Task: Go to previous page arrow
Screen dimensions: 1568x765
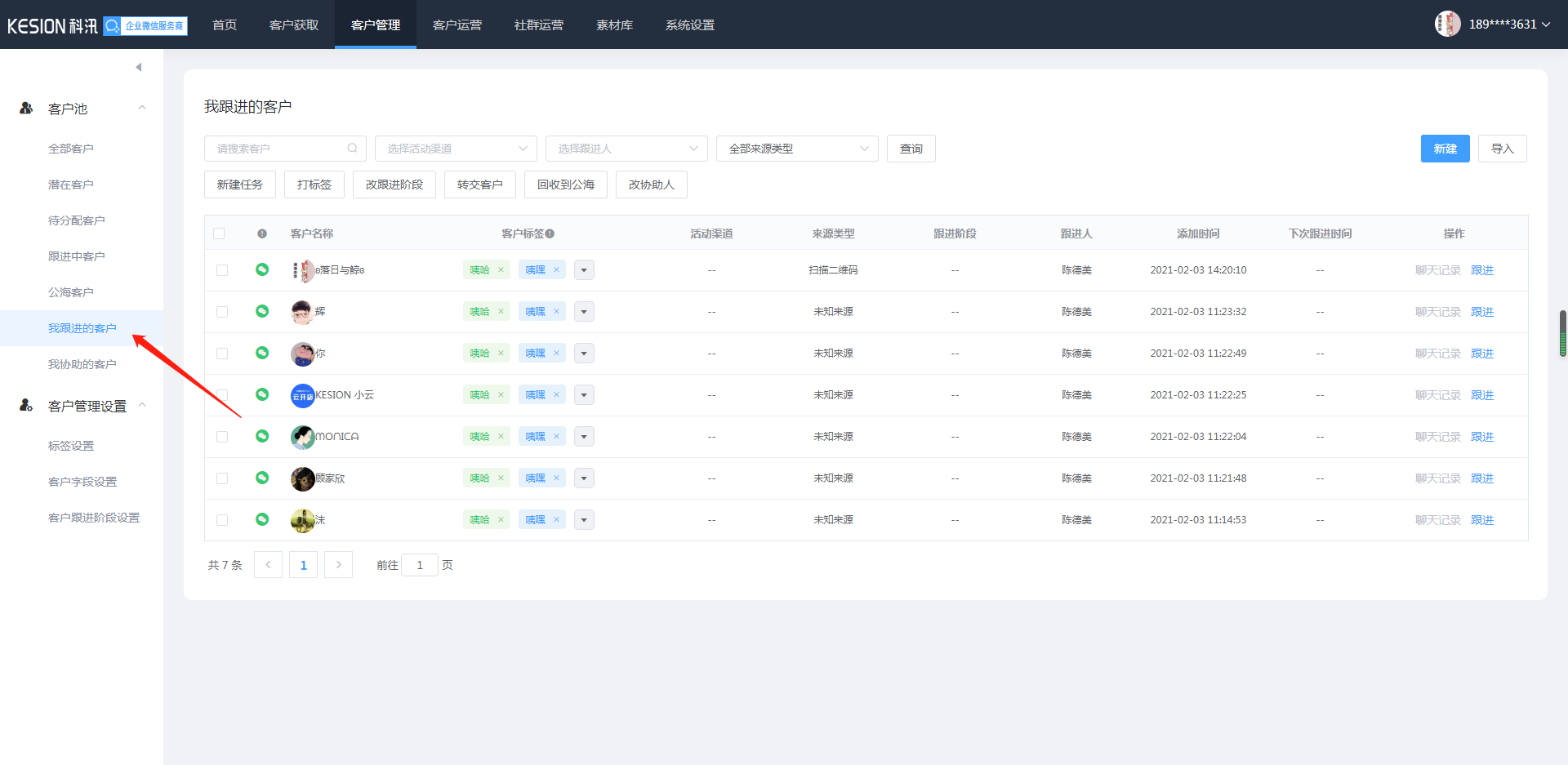Action: (x=268, y=565)
